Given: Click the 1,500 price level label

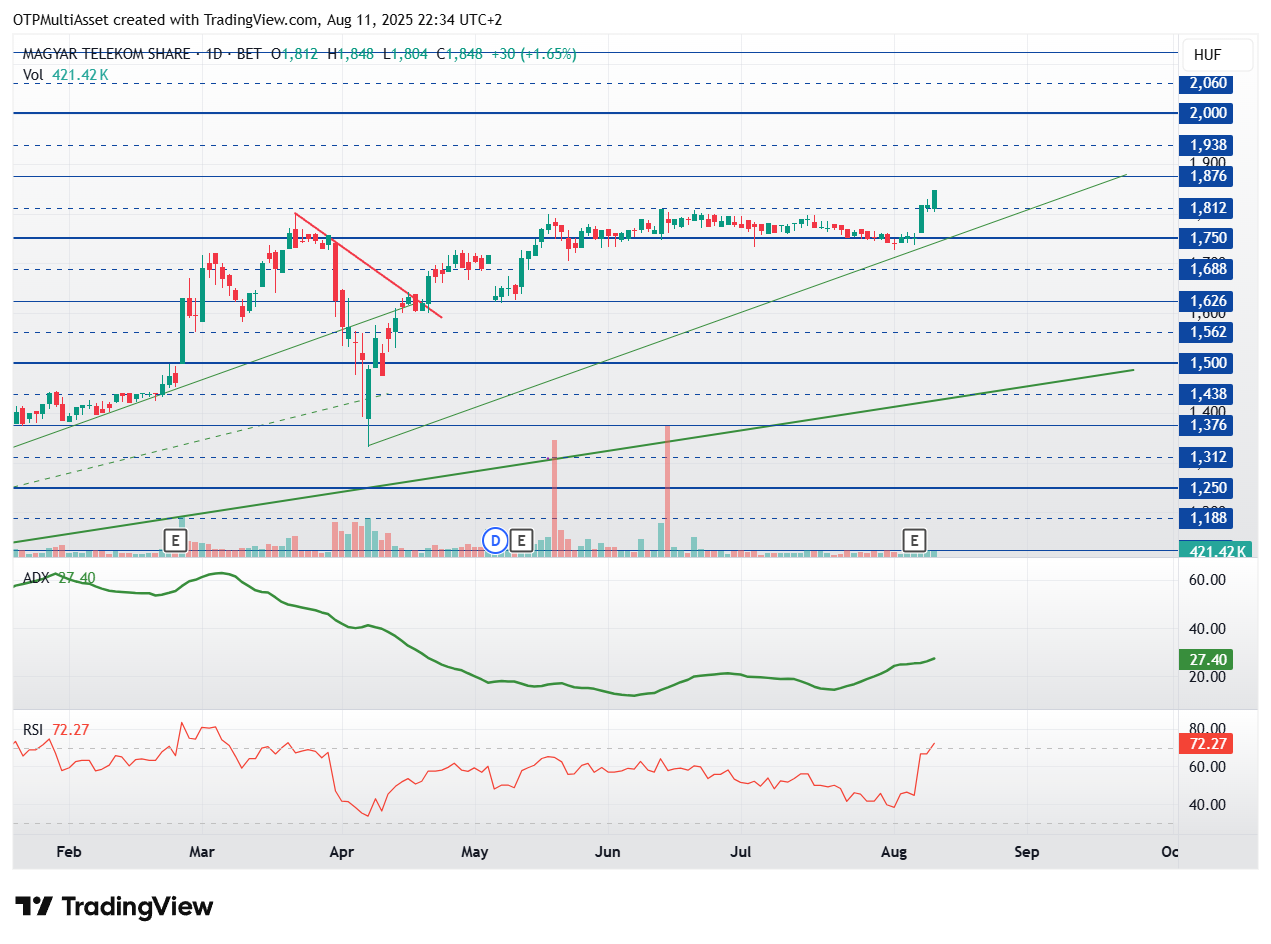Looking at the screenshot, I should click(x=1204, y=363).
